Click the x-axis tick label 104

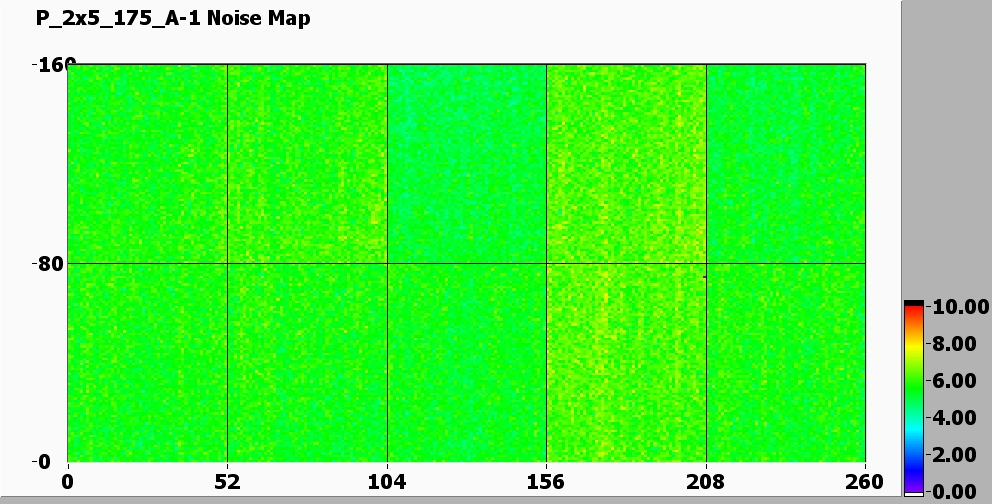(387, 482)
